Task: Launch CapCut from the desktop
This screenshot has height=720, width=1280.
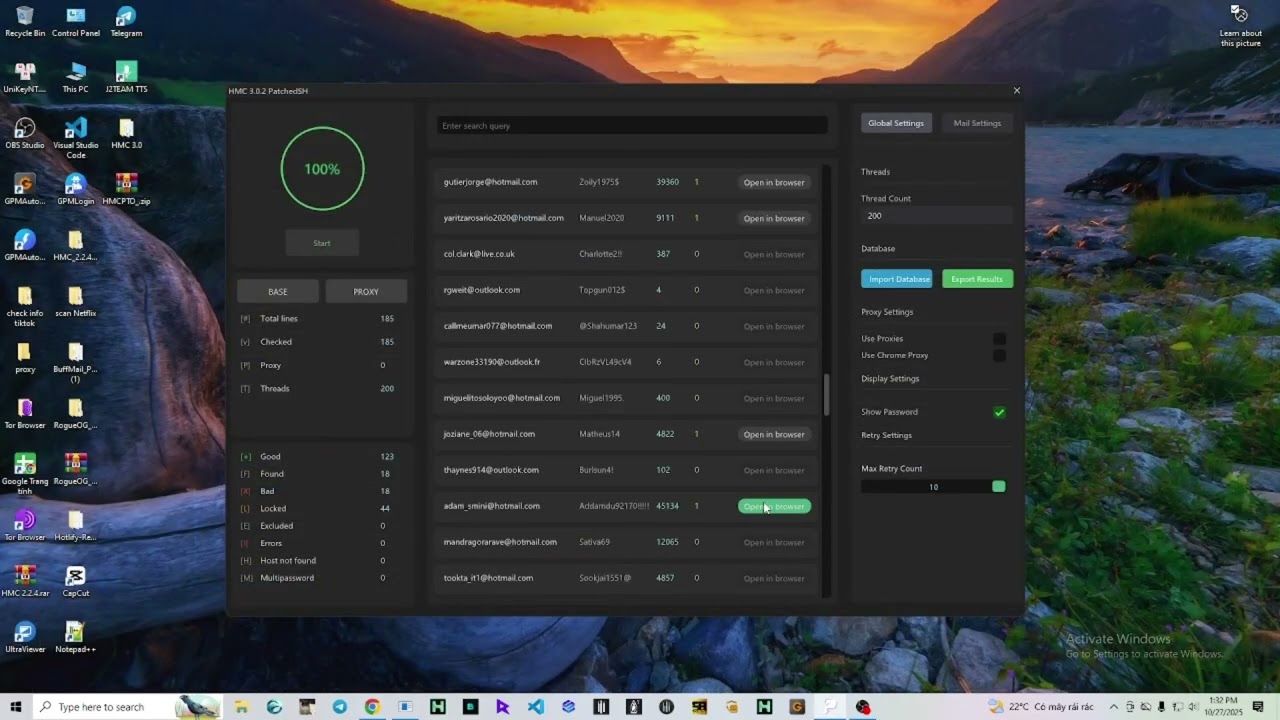Action: click(x=75, y=581)
